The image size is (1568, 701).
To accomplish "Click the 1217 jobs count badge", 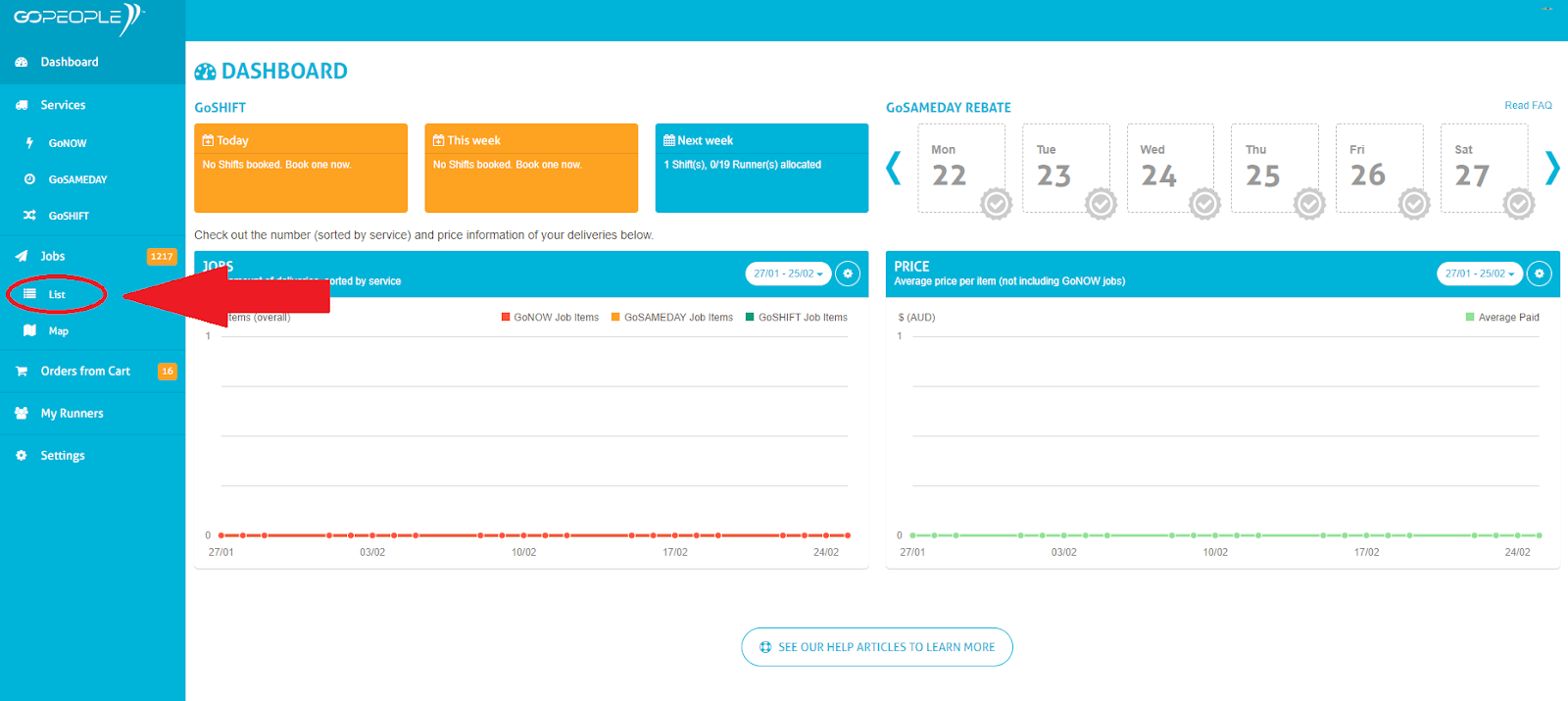I will point(162,257).
